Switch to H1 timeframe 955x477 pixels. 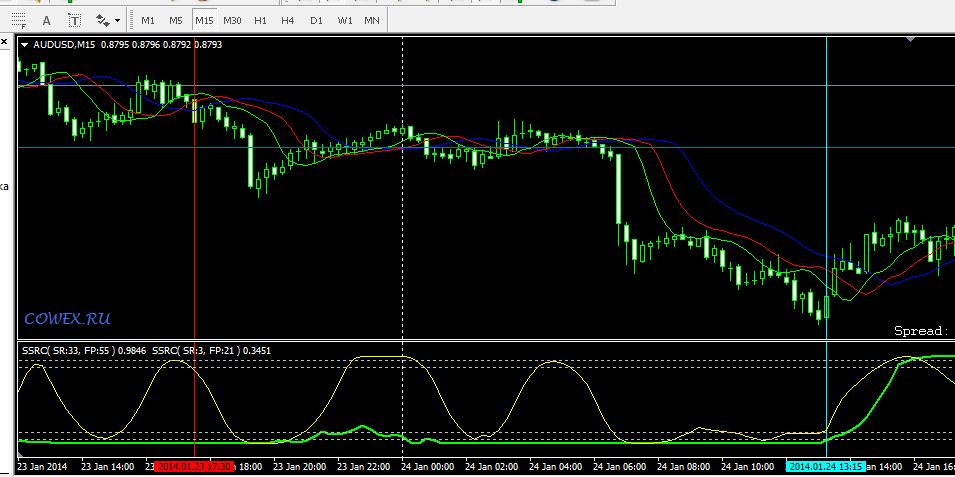click(260, 20)
